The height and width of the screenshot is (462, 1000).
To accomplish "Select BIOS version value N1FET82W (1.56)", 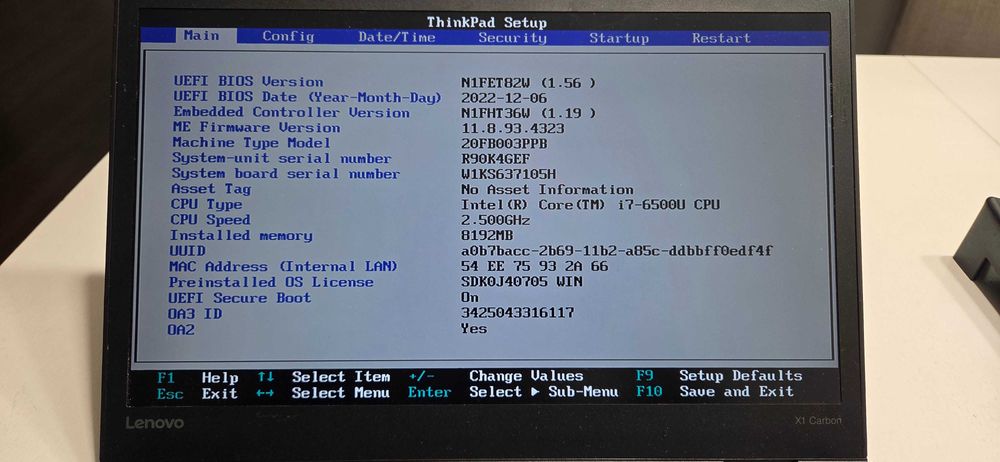I will (x=529, y=83).
